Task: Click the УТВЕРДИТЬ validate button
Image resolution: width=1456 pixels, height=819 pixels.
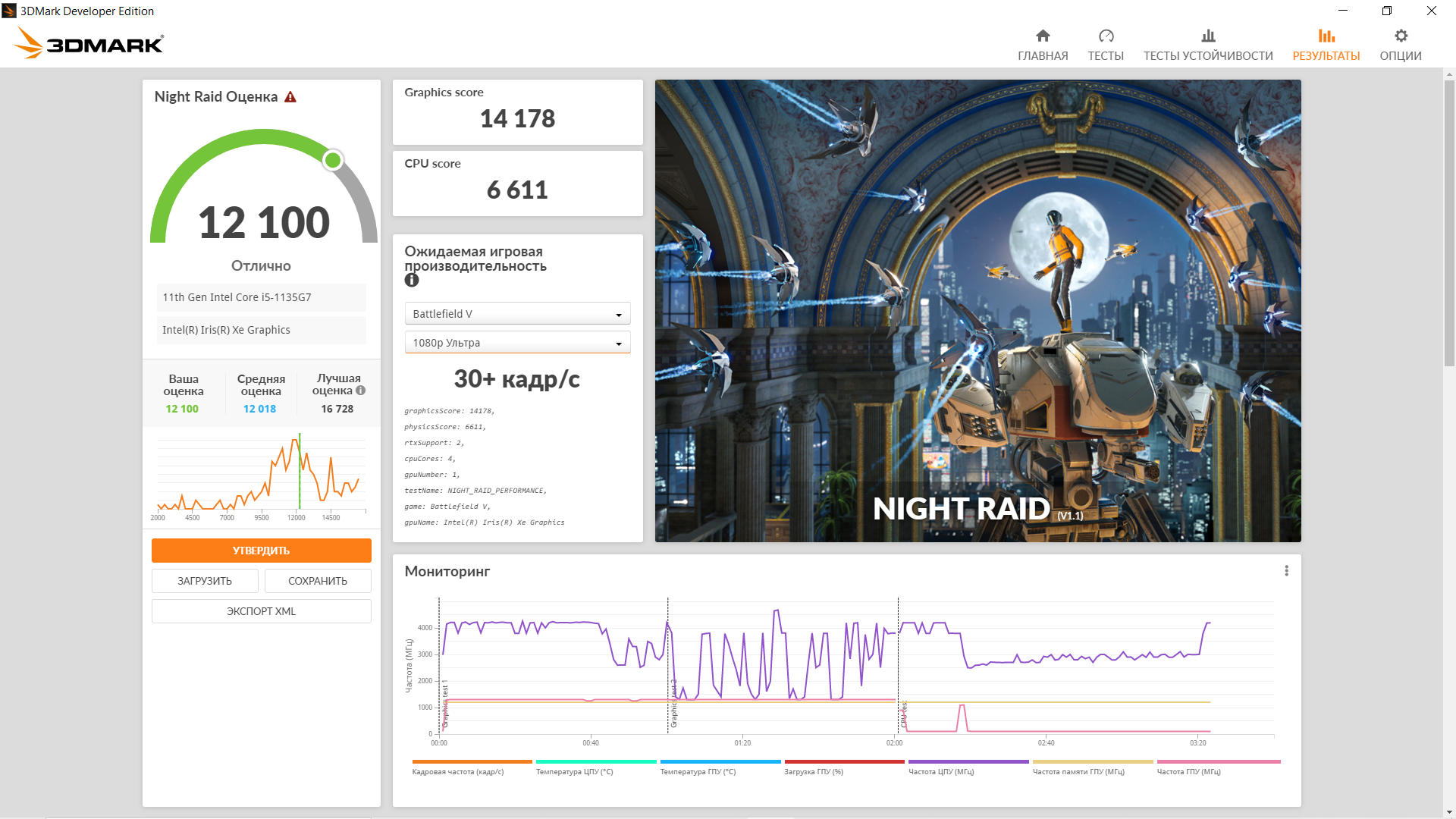Action: tap(262, 551)
